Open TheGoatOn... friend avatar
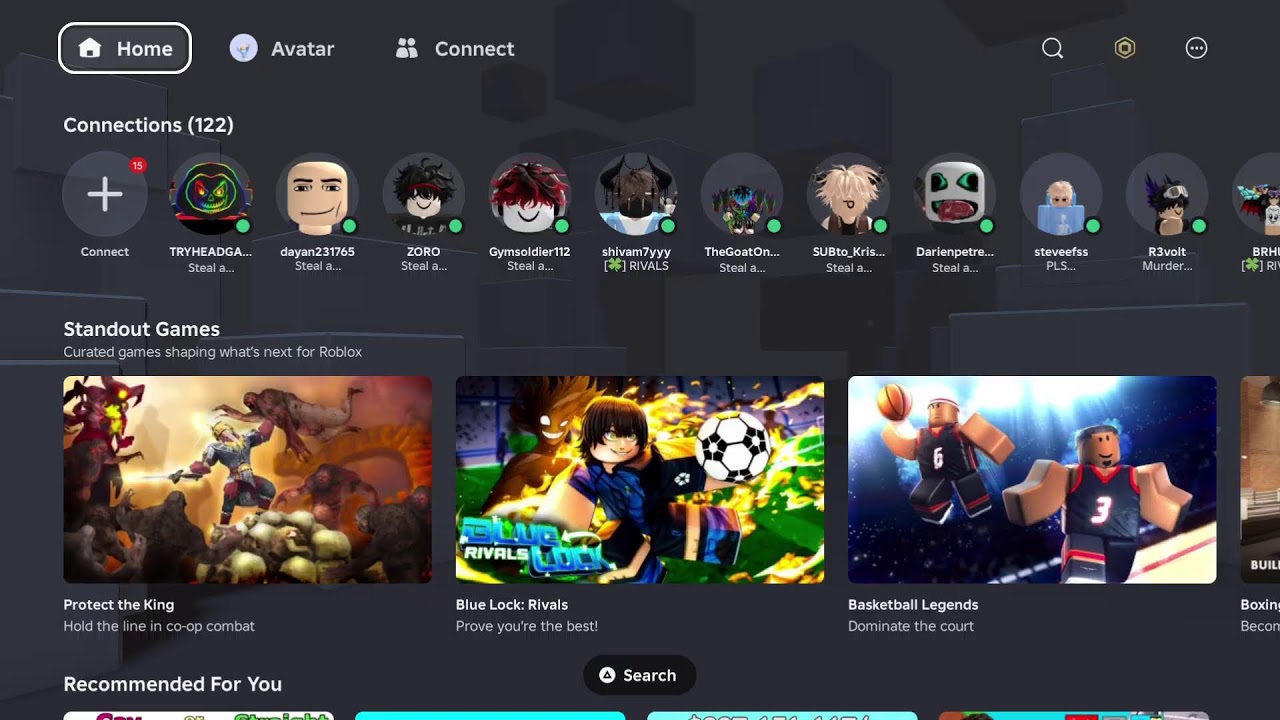1280x720 pixels. click(742, 194)
